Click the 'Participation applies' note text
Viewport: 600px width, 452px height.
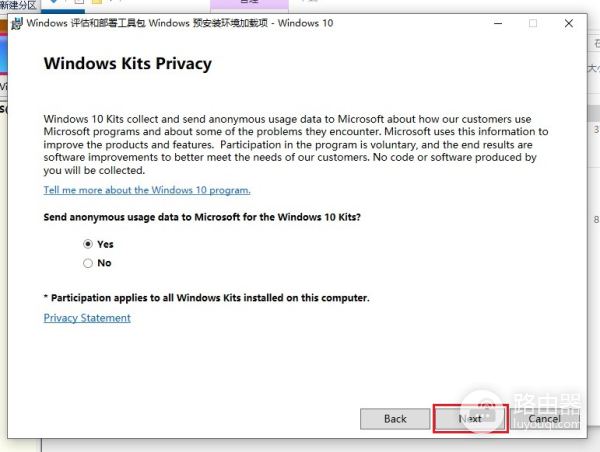pos(207,298)
